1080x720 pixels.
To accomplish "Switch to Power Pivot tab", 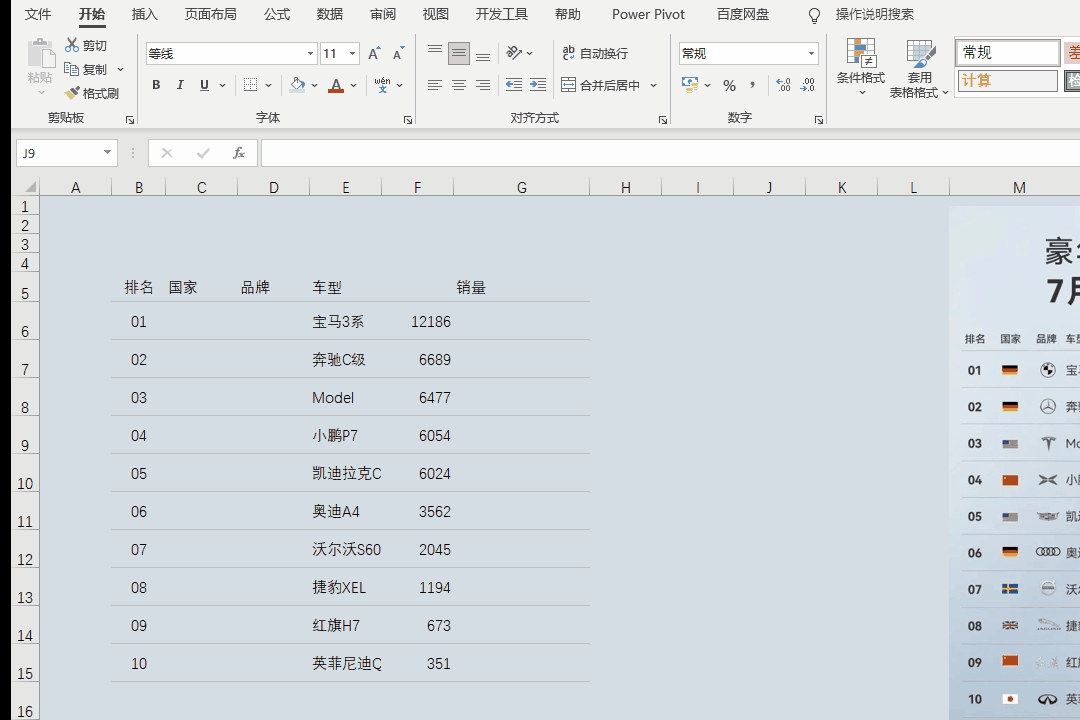I will tap(648, 14).
